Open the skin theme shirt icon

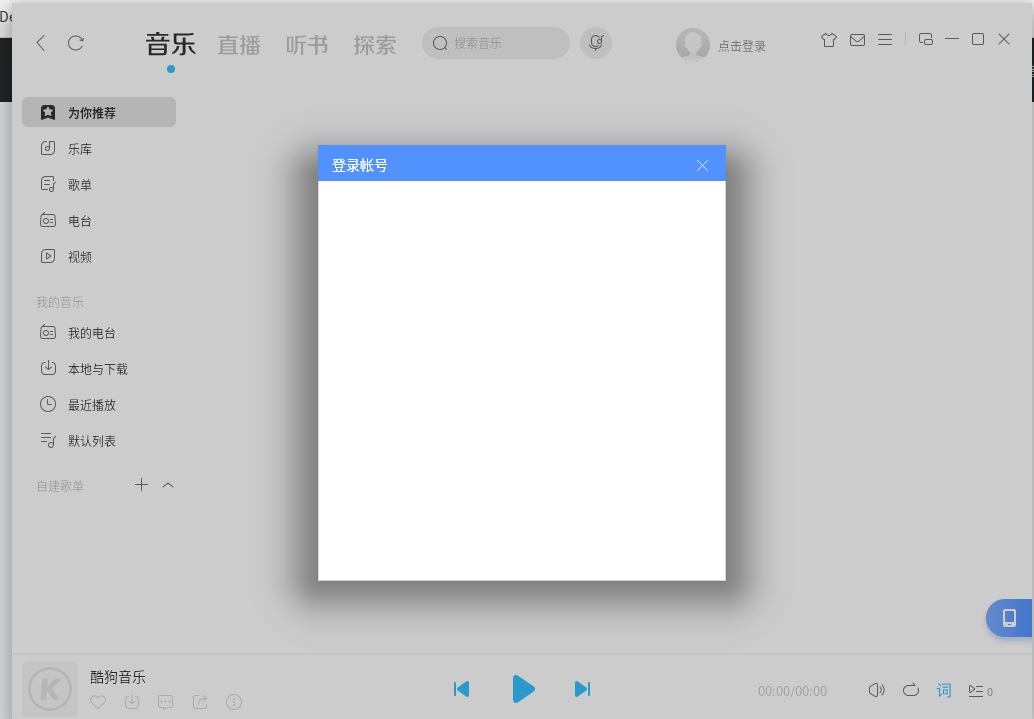(x=828, y=40)
